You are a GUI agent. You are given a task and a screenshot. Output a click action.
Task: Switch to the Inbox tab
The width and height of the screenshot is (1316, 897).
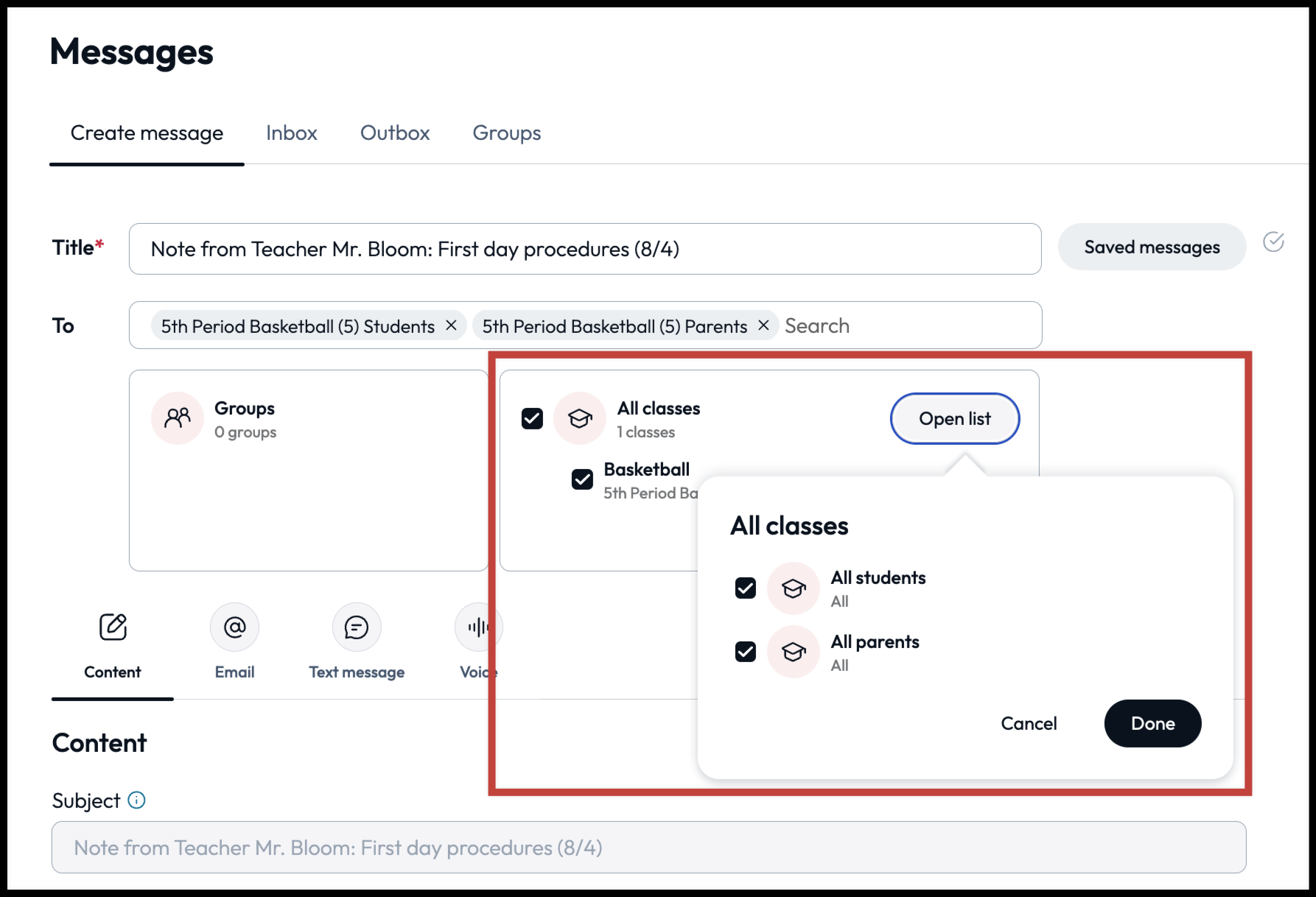(292, 133)
